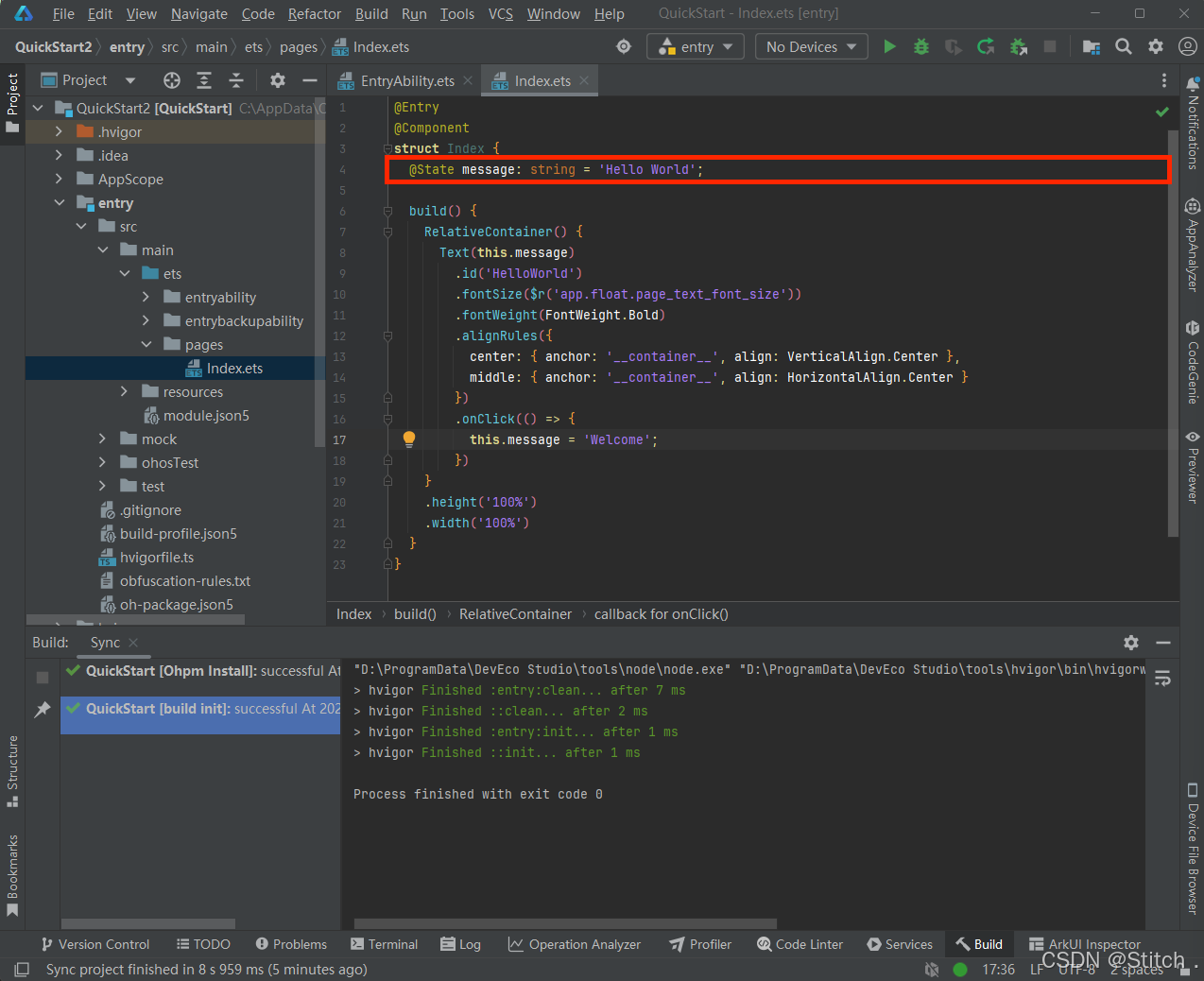Viewport: 1204px width, 981px height.
Task: Switch to the EntryAbility.ets editor tab
Action: pos(406,81)
